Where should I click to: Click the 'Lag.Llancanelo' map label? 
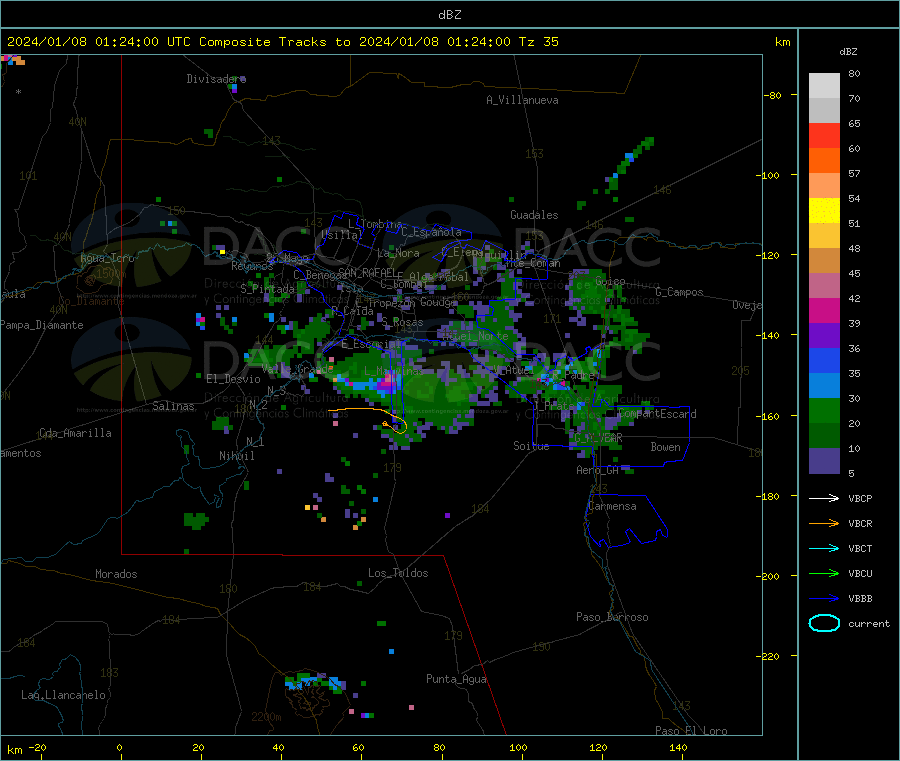pos(64,695)
